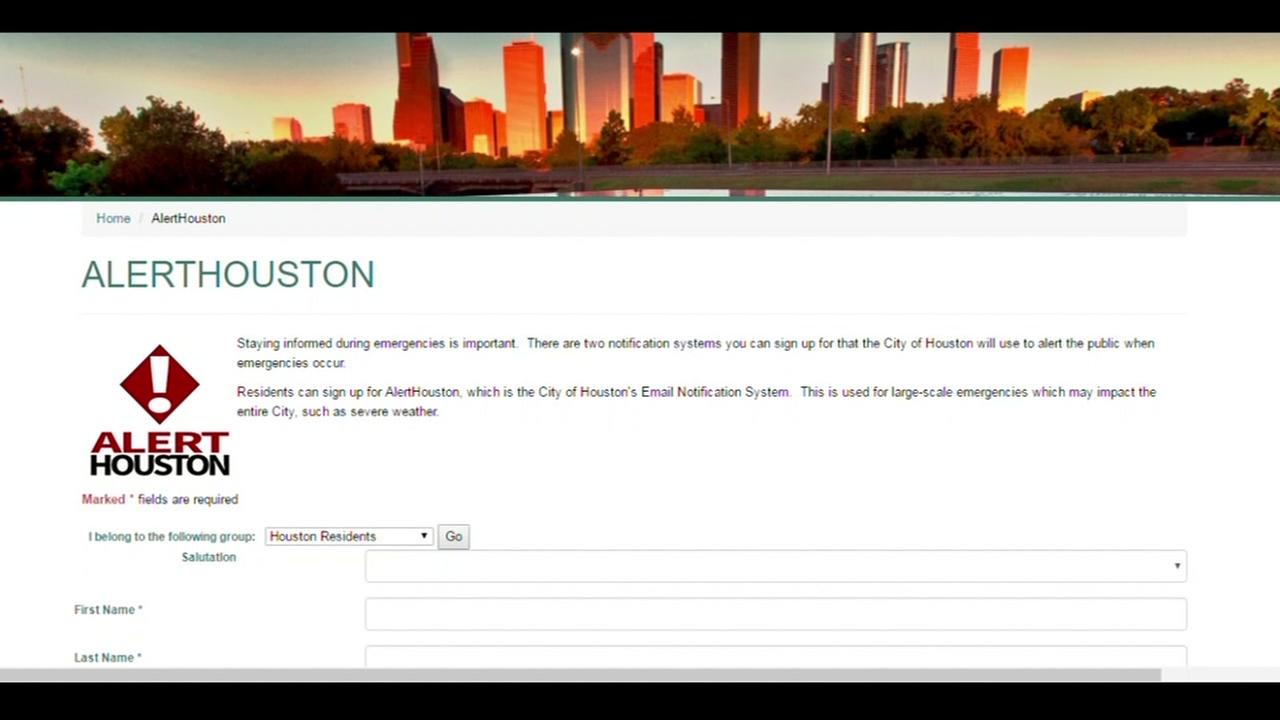Click the 'Residents can sign up for AlertHouston' paragraph
The height and width of the screenshot is (720, 1280).
click(x=696, y=402)
